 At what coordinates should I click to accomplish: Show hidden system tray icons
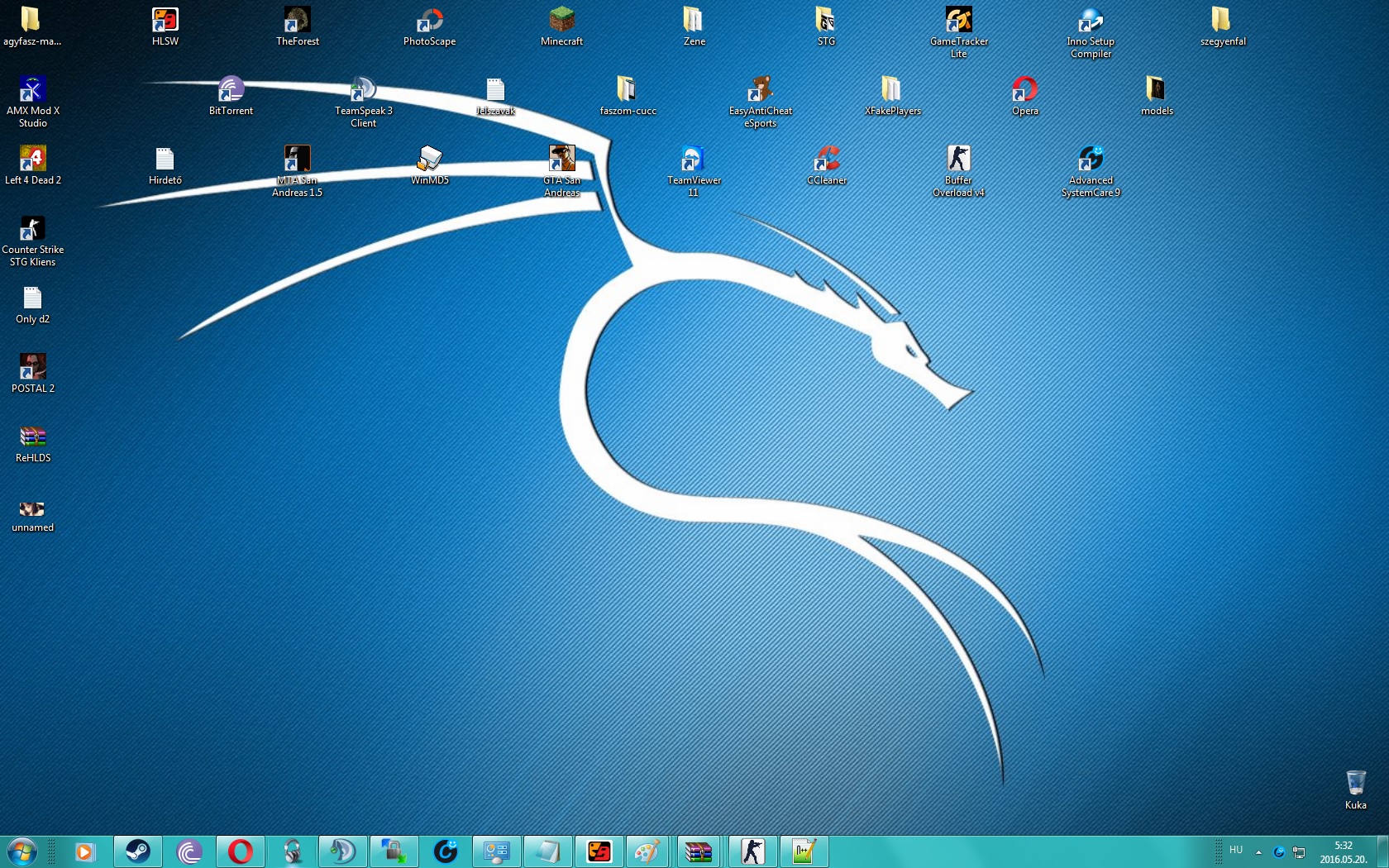pos(1258,851)
